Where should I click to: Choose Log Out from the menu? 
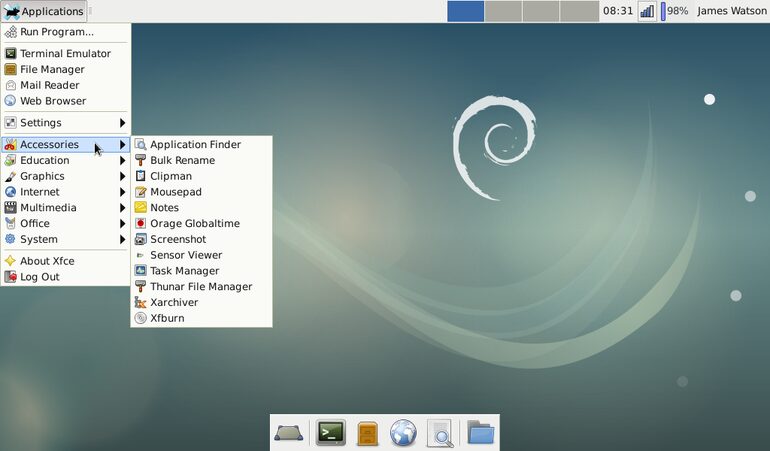pos(66,277)
